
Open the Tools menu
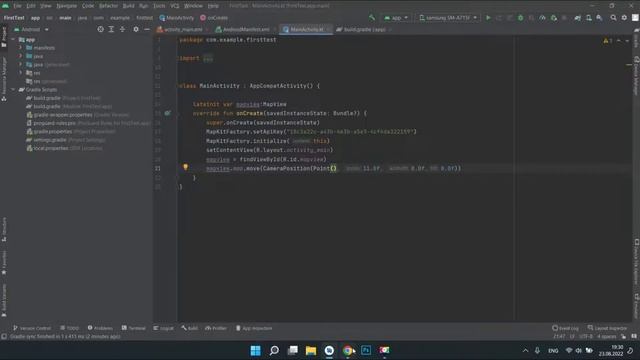click(x=159, y=6)
